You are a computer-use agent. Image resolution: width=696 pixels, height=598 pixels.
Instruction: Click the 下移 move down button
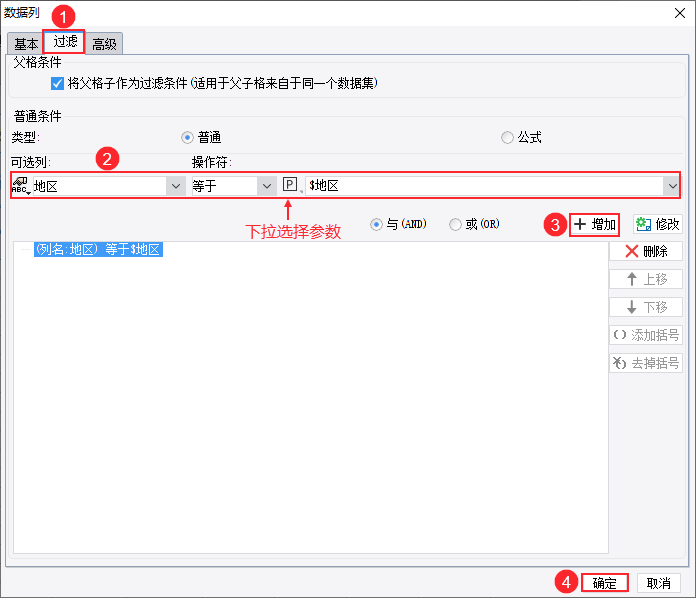coord(646,307)
